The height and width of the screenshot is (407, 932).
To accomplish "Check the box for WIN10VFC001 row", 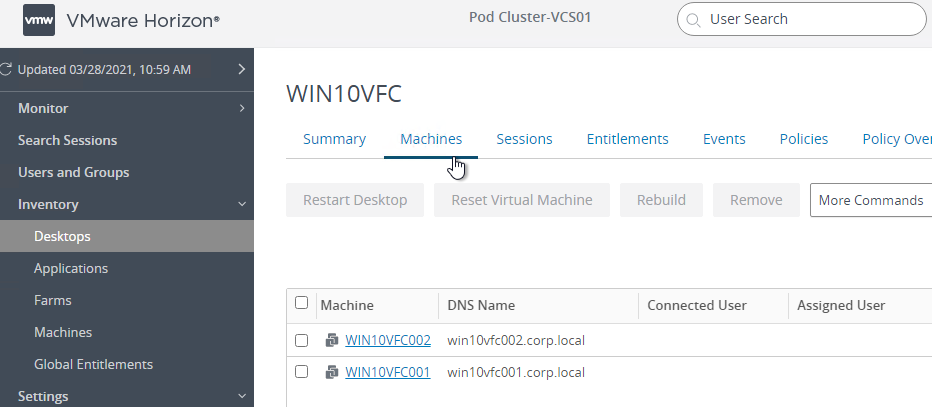I will pyautogui.click(x=301, y=372).
